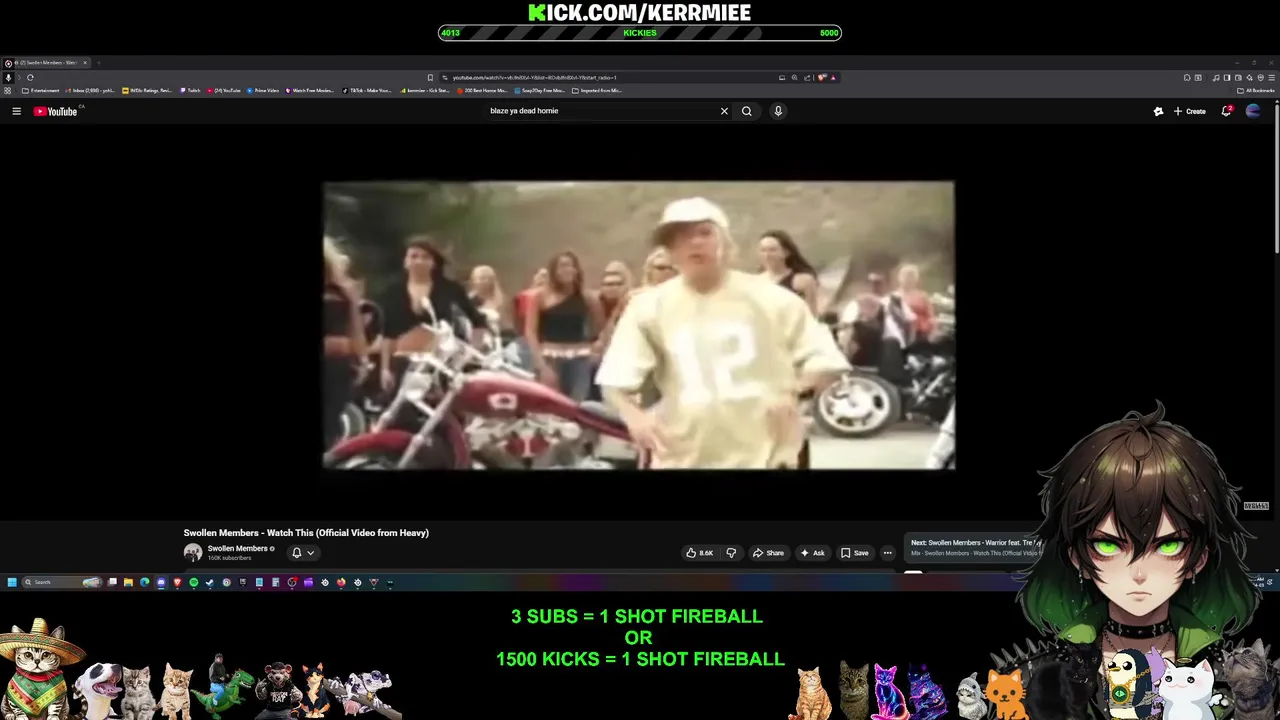
Task: Open Prime Video bookmark
Action: (263, 90)
